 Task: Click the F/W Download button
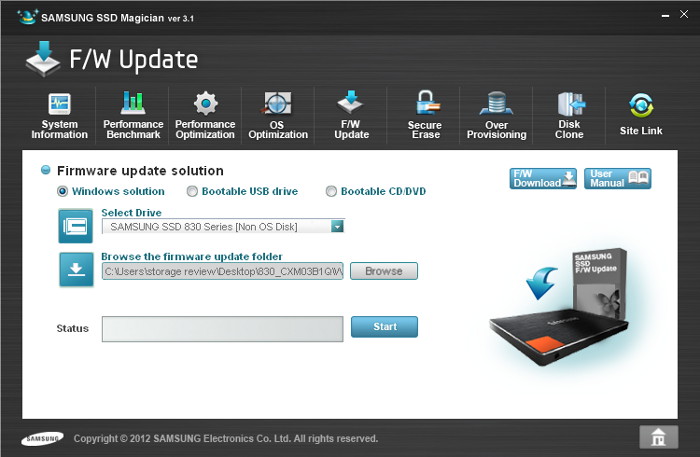pyautogui.click(x=543, y=179)
